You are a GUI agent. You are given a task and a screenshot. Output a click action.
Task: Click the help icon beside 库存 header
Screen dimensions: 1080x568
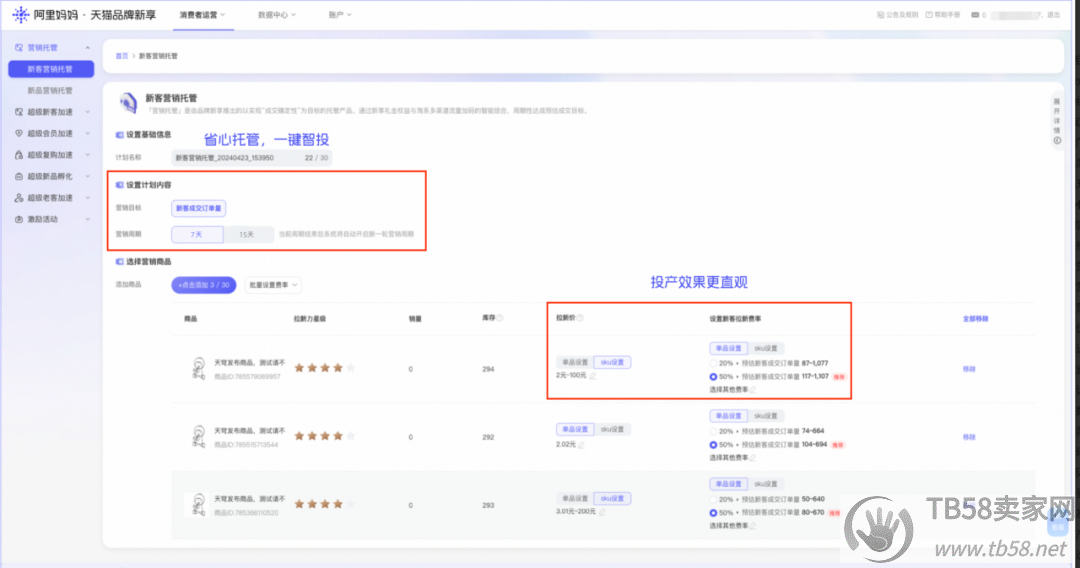pyautogui.click(x=500, y=318)
